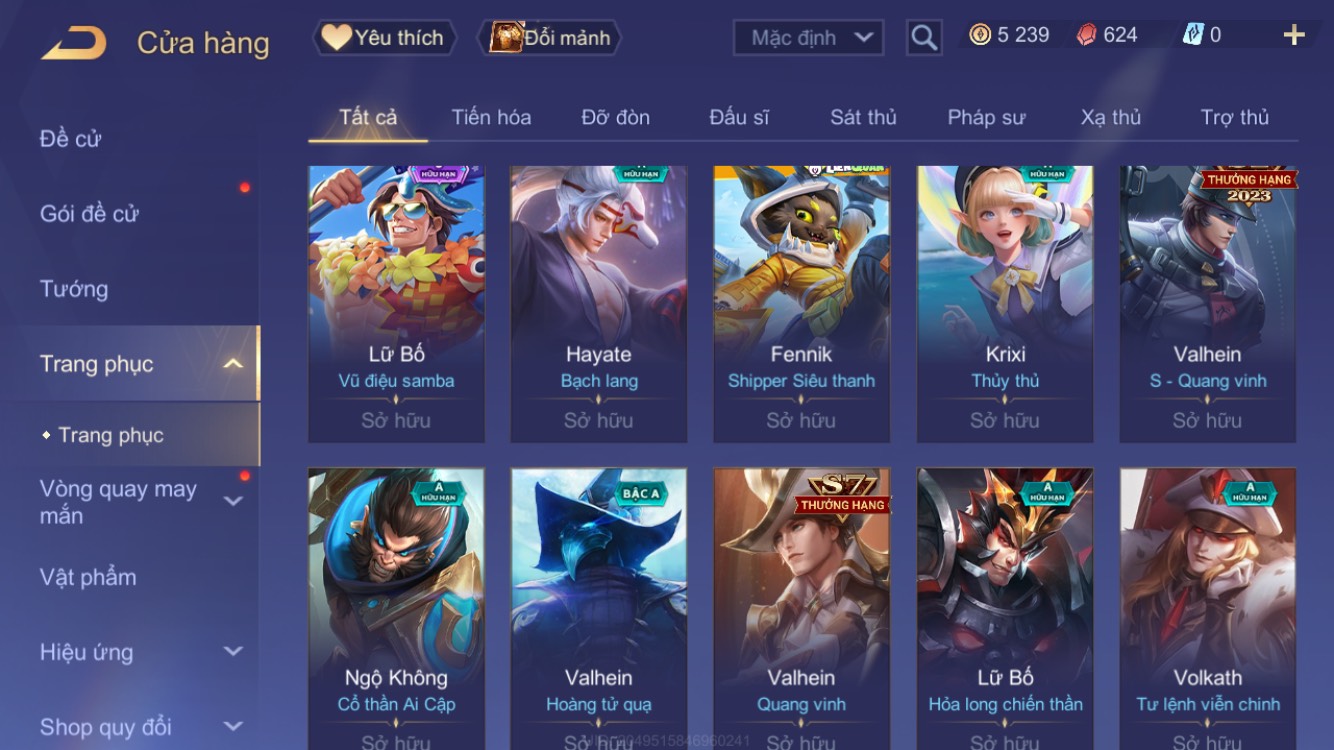
Task: Expand the Shop quy đổi section
Action: pos(233,726)
